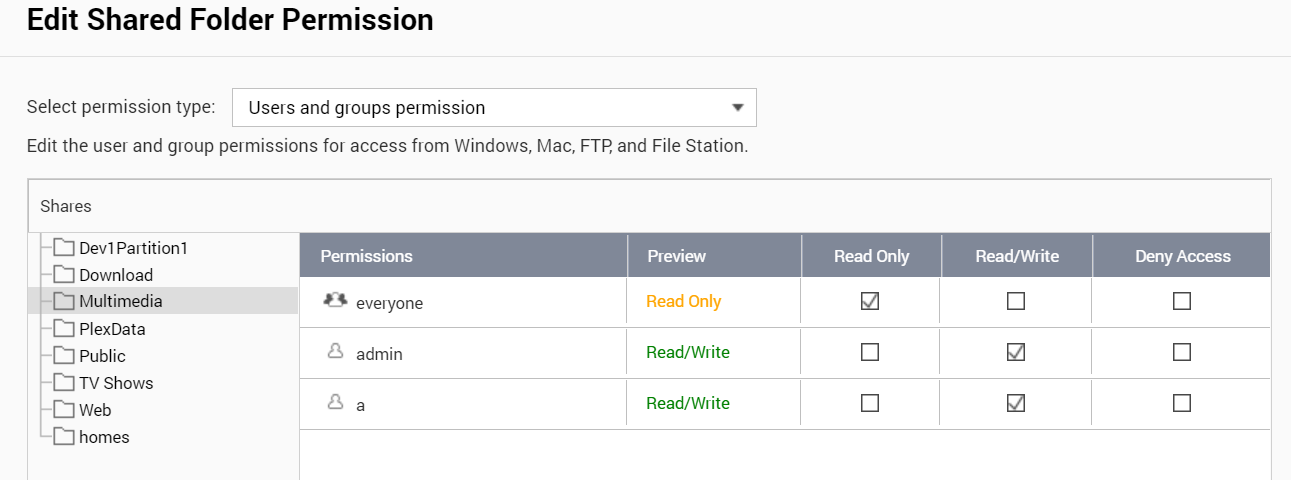The height and width of the screenshot is (480, 1291).
Task: Enable Read/Write for everyone
Action: point(1016,301)
